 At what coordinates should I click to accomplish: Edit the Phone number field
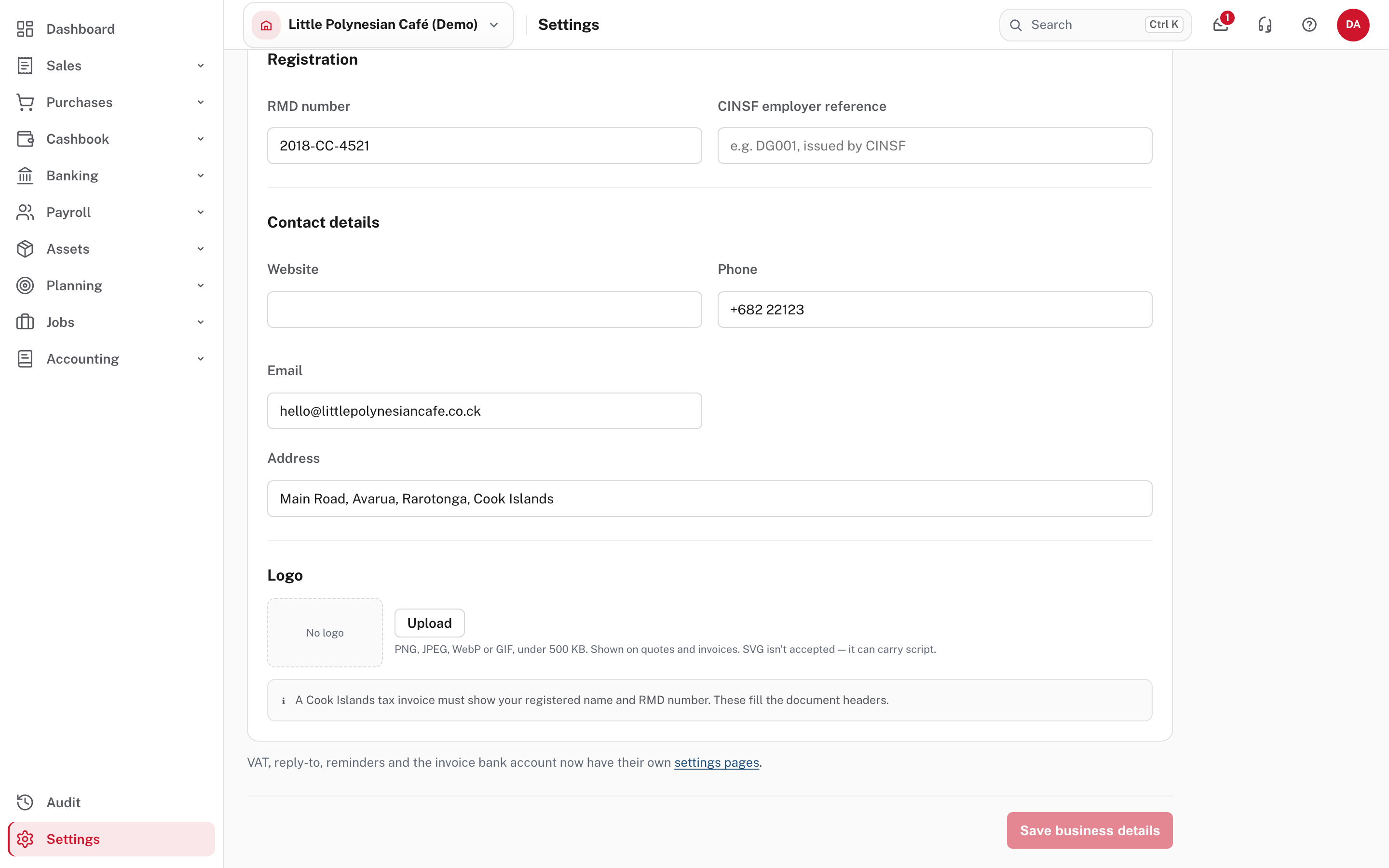click(934, 310)
